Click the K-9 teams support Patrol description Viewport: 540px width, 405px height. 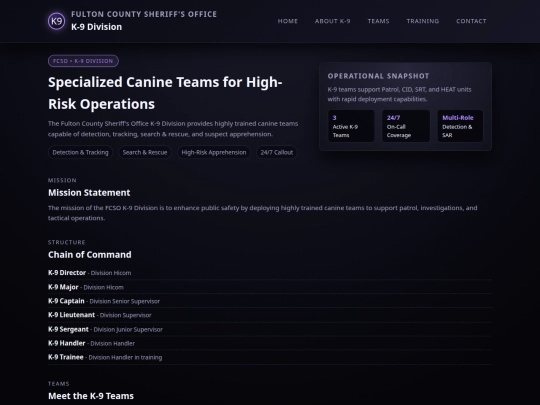coord(399,94)
